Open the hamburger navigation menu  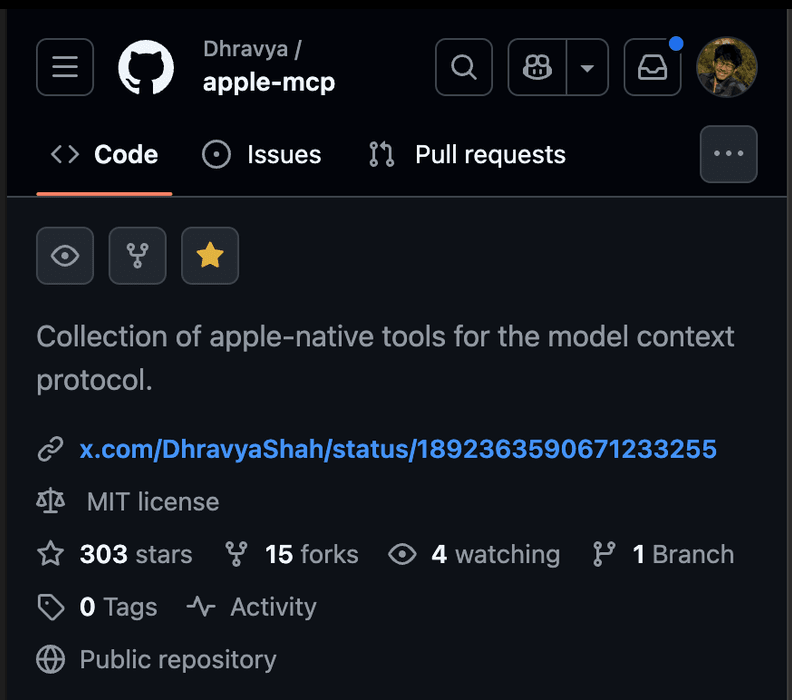click(65, 67)
